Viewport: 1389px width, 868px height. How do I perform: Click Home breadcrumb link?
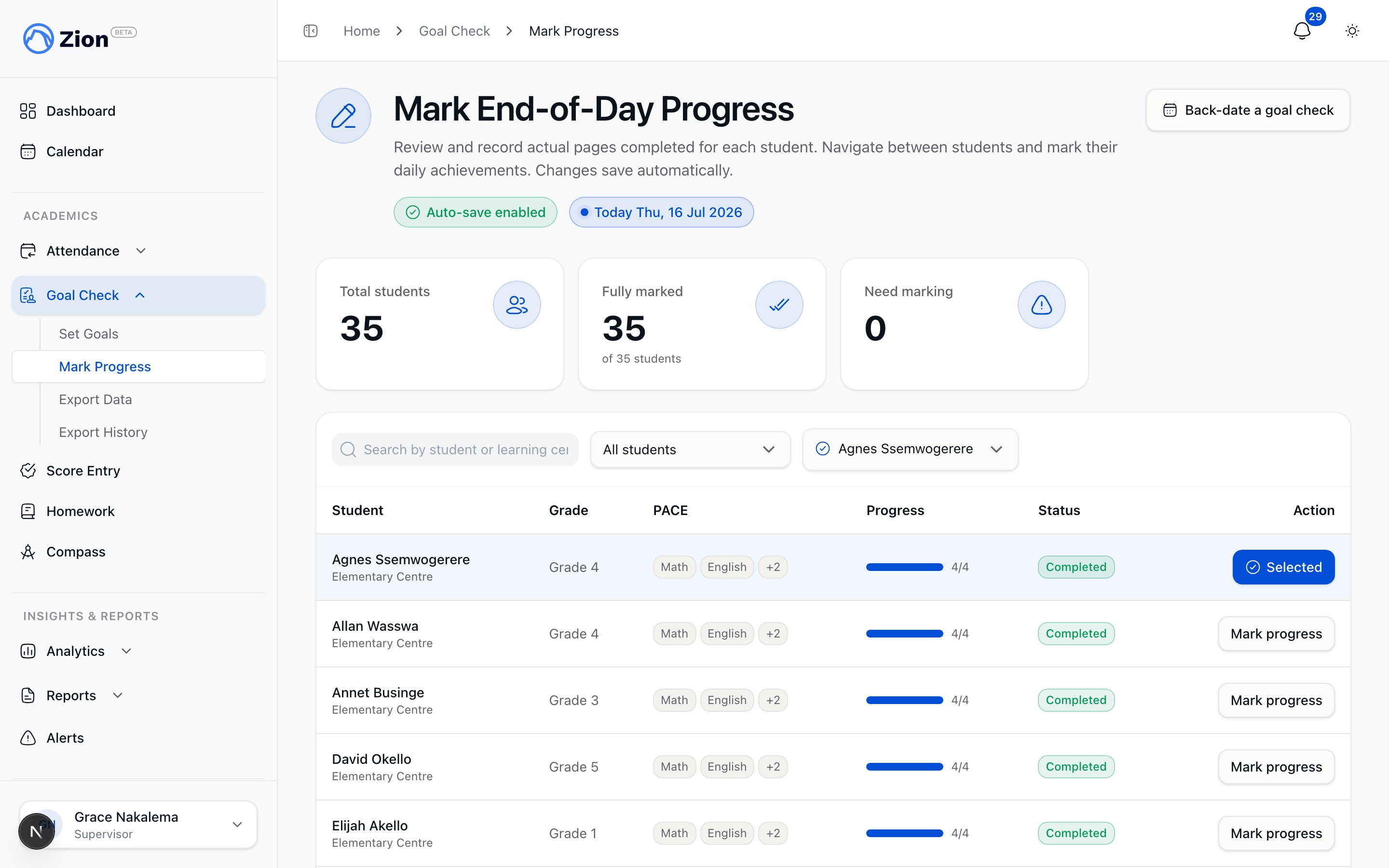[x=362, y=31]
